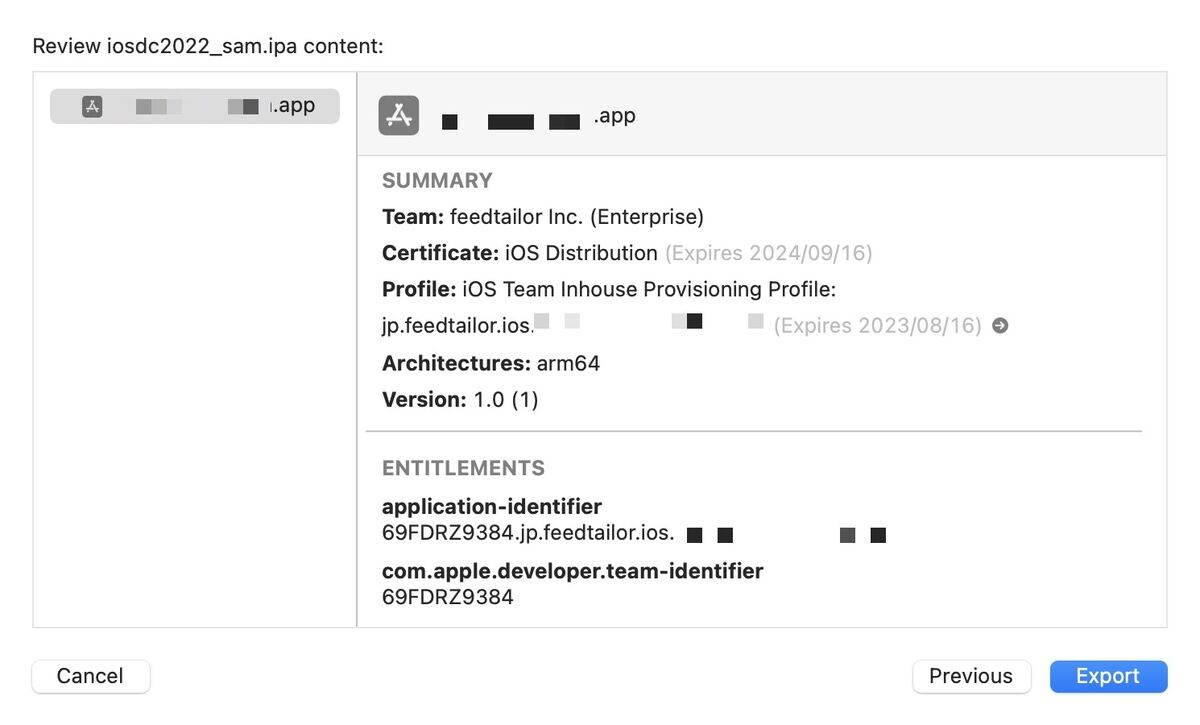This screenshot has width=1200, height=725.
Task: Click the ENTITLEMENTS section heading
Action: pos(463,468)
